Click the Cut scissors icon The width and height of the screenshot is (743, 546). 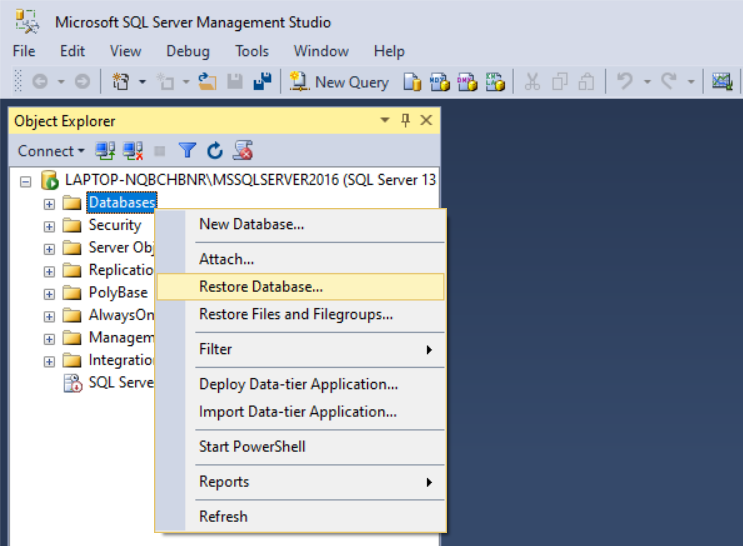pyautogui.click(x=532, y=82)
